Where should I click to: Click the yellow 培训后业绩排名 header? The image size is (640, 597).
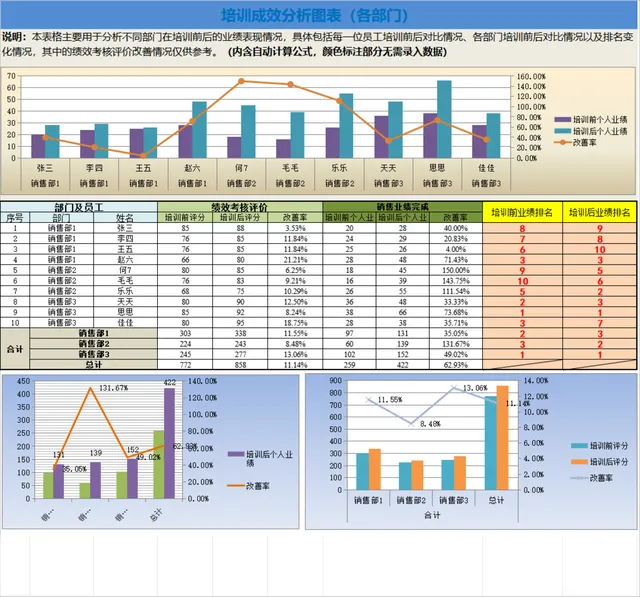tap(600, 212)
